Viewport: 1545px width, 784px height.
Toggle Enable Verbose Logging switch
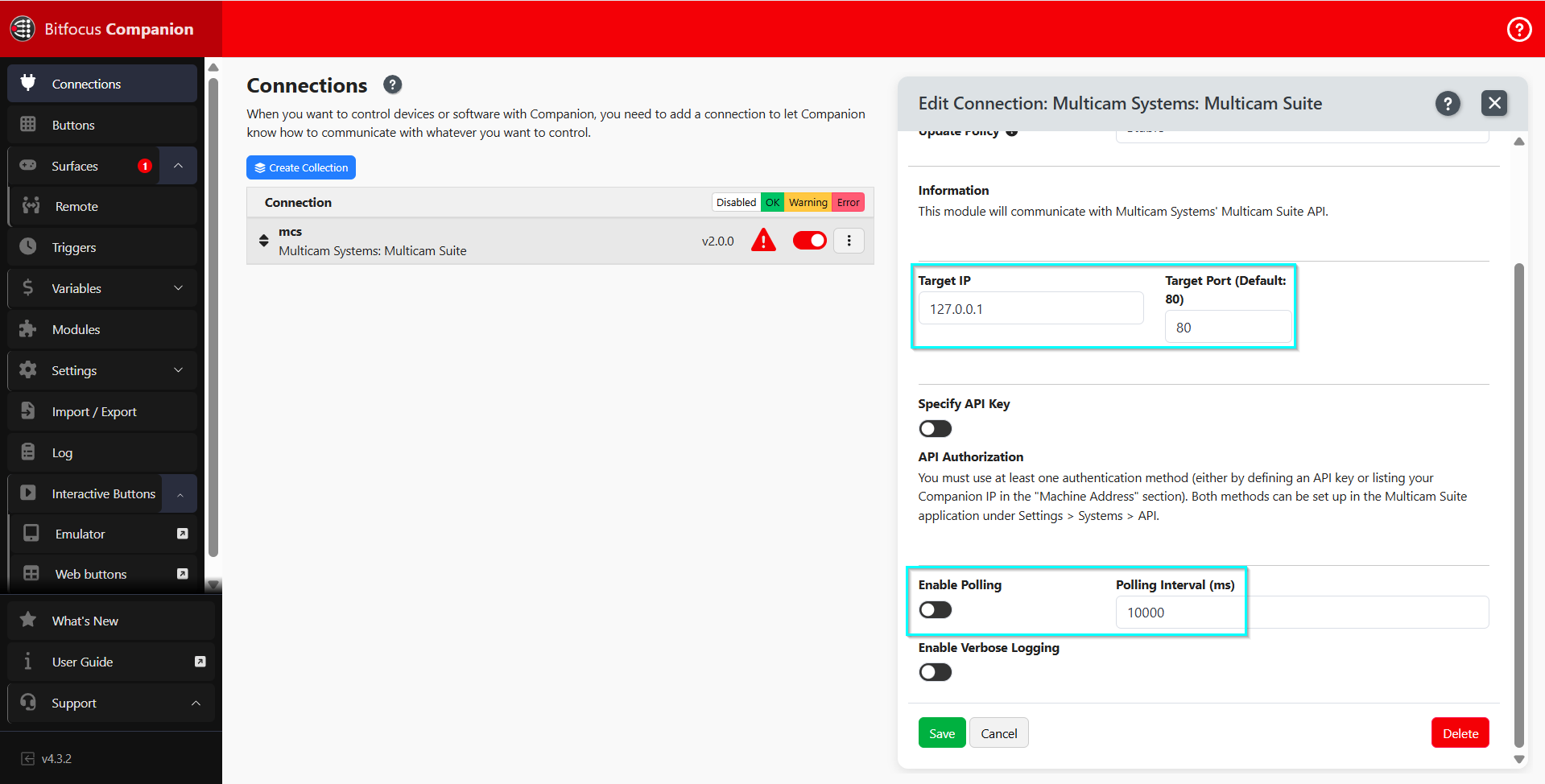936,672
